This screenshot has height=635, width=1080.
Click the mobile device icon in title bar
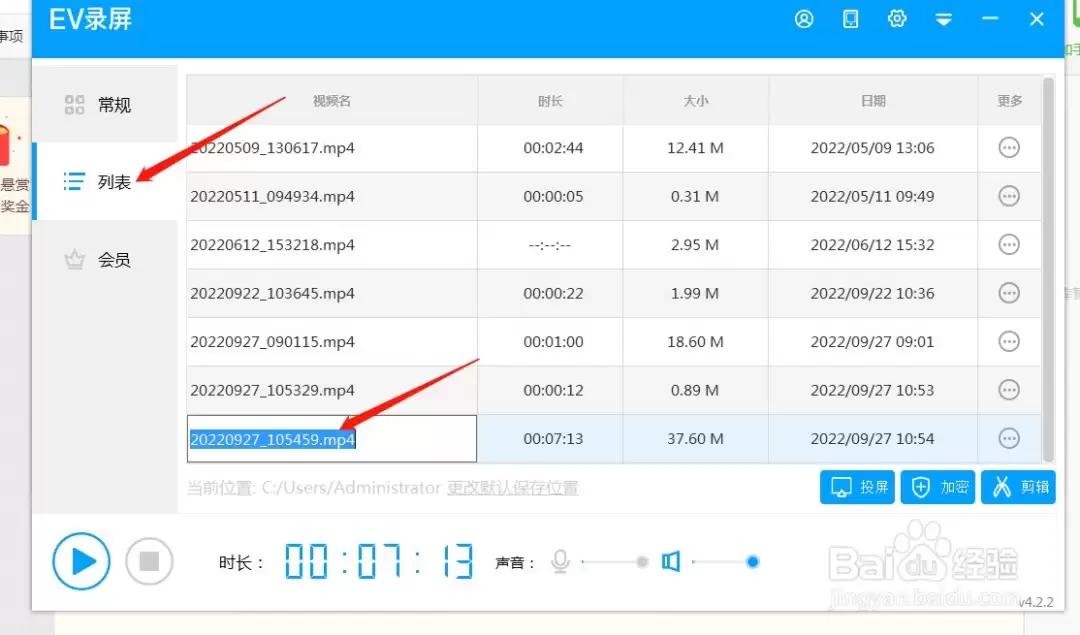tap(851, 19)
